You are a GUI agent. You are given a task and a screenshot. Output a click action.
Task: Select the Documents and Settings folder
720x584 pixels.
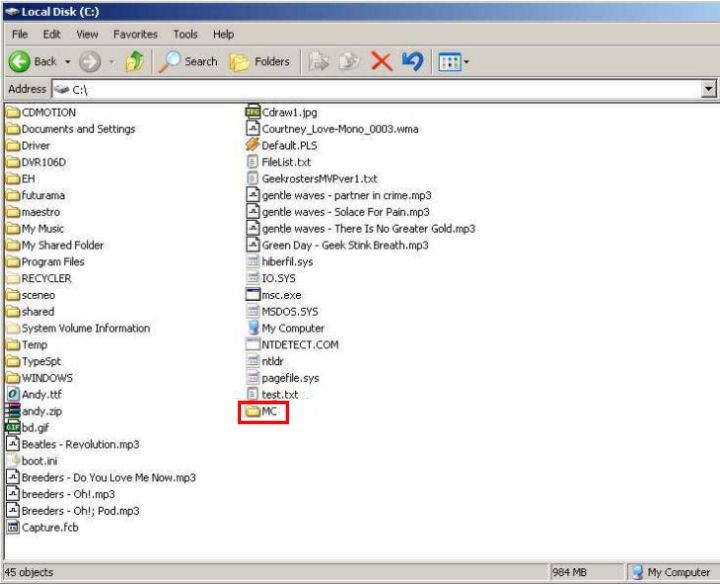(x=71, y=129)
